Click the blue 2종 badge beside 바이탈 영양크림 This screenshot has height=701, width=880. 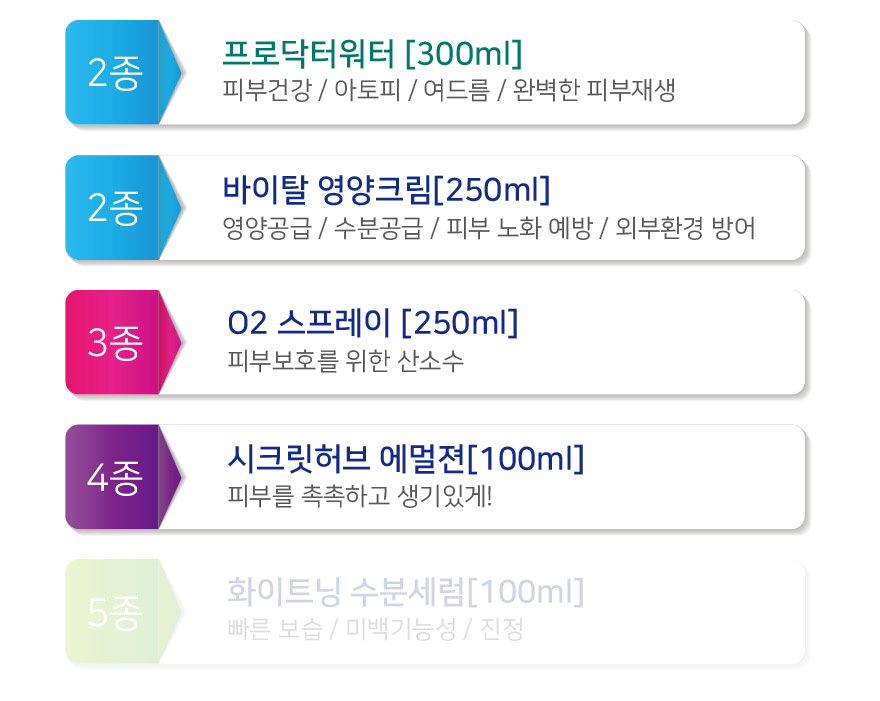tap(122, 208)
